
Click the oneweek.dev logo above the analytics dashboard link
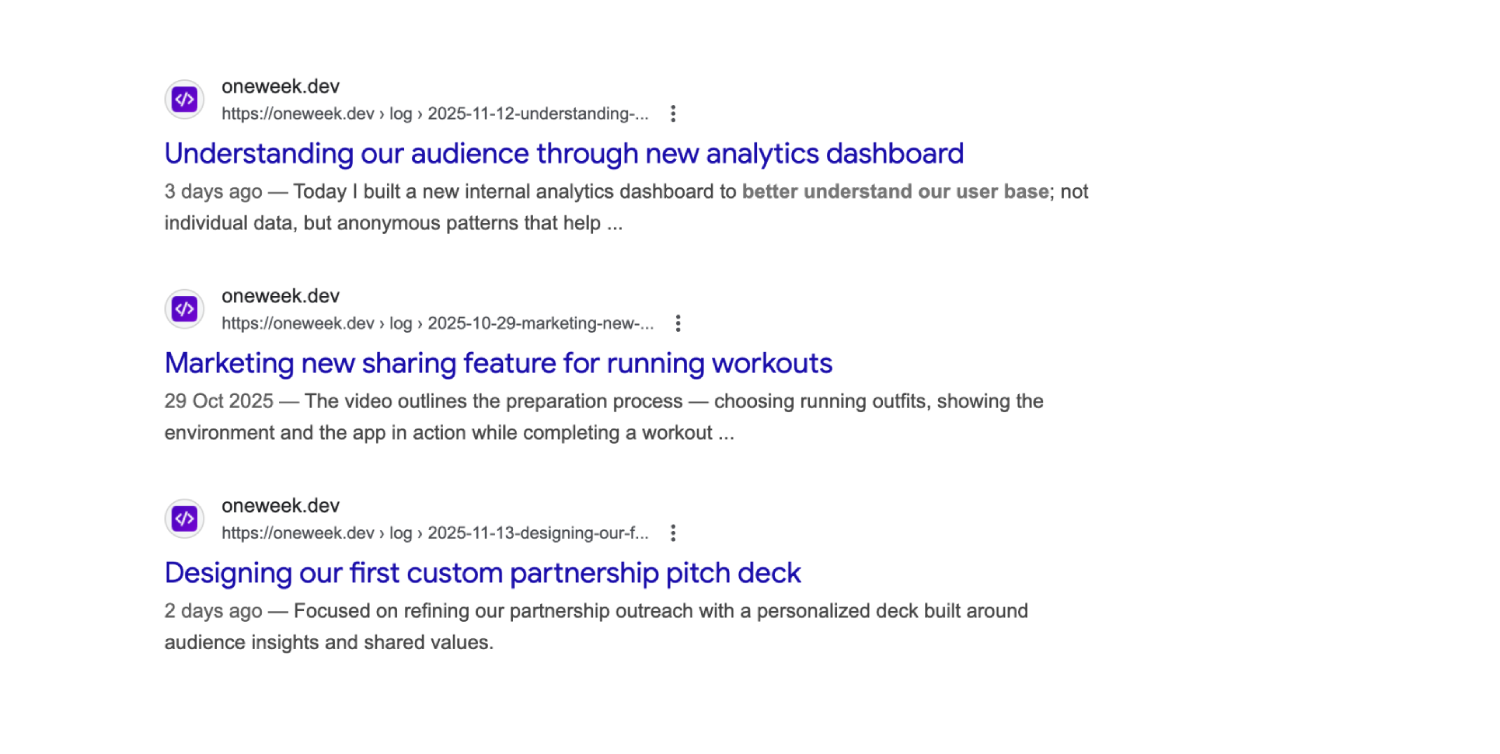click(184, 99)
